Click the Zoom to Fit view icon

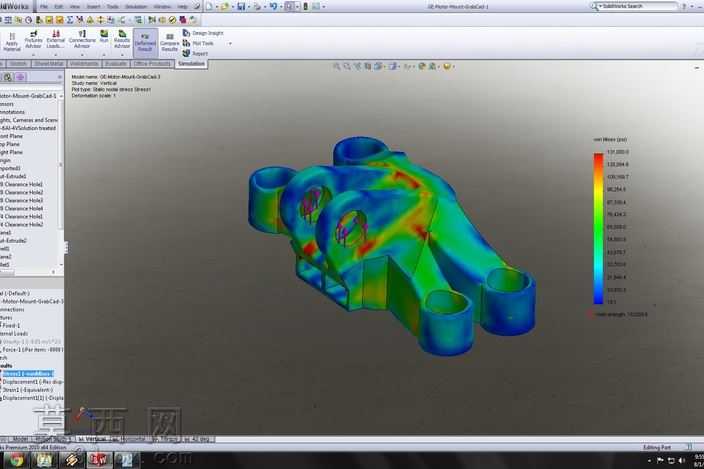click(337, 66)
